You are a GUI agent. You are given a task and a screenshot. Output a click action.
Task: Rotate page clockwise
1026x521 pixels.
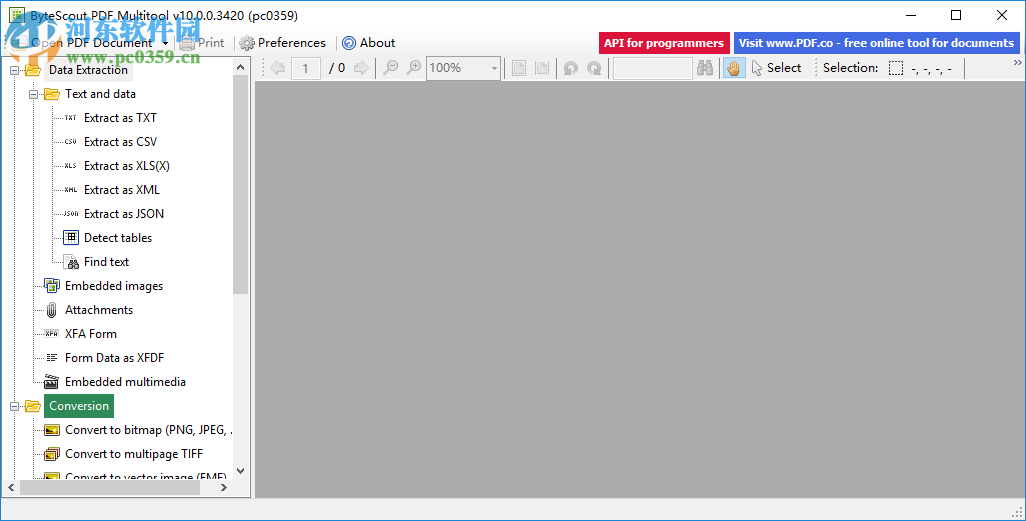point(594,68)
